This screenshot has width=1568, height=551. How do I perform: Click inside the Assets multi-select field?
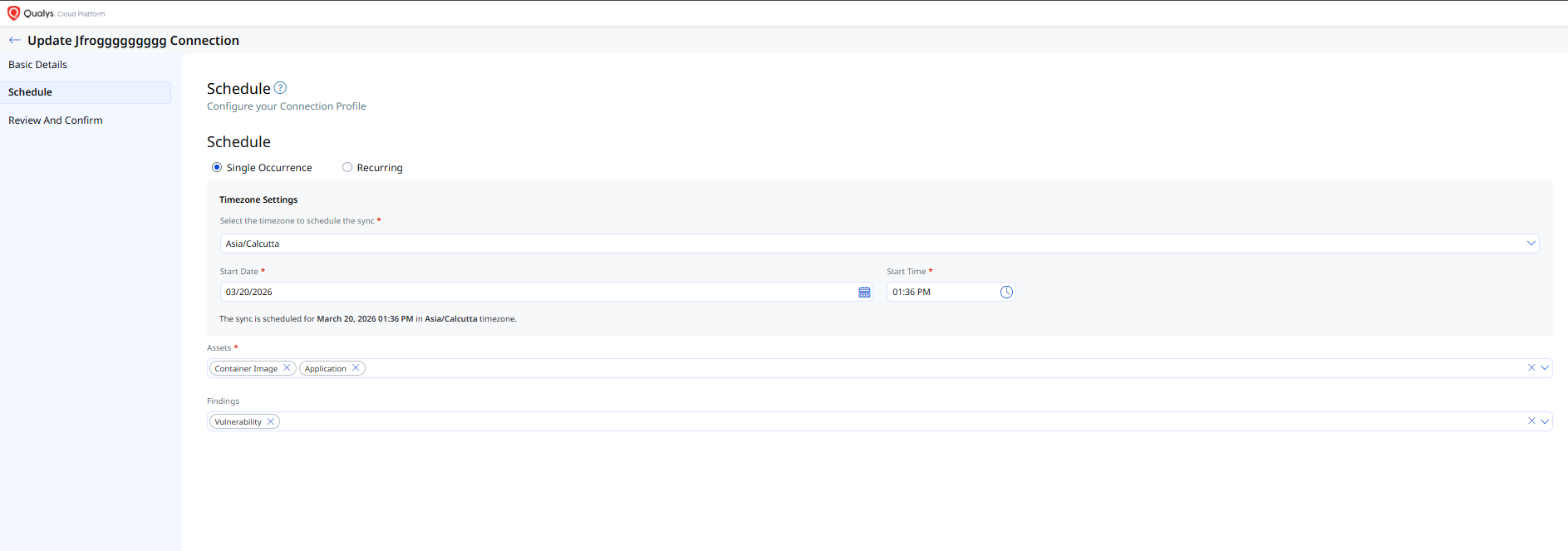pyautogui.click(x=879, y=368)
